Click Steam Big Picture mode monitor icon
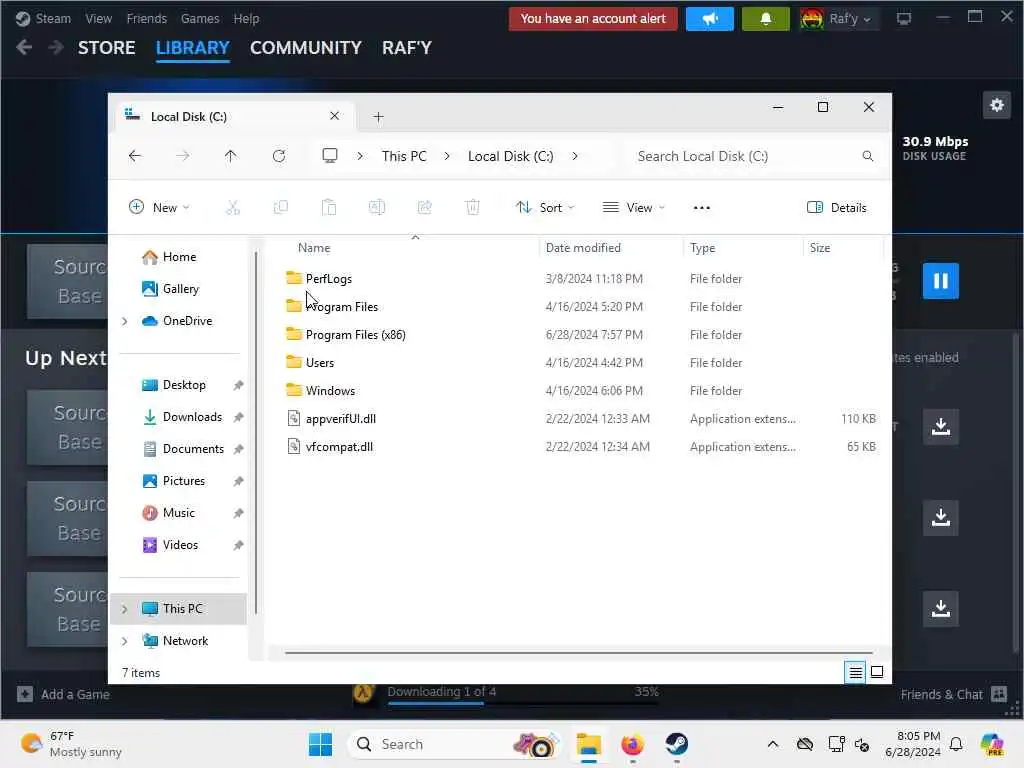This screenshot has width=1024, height=768. 904,19
